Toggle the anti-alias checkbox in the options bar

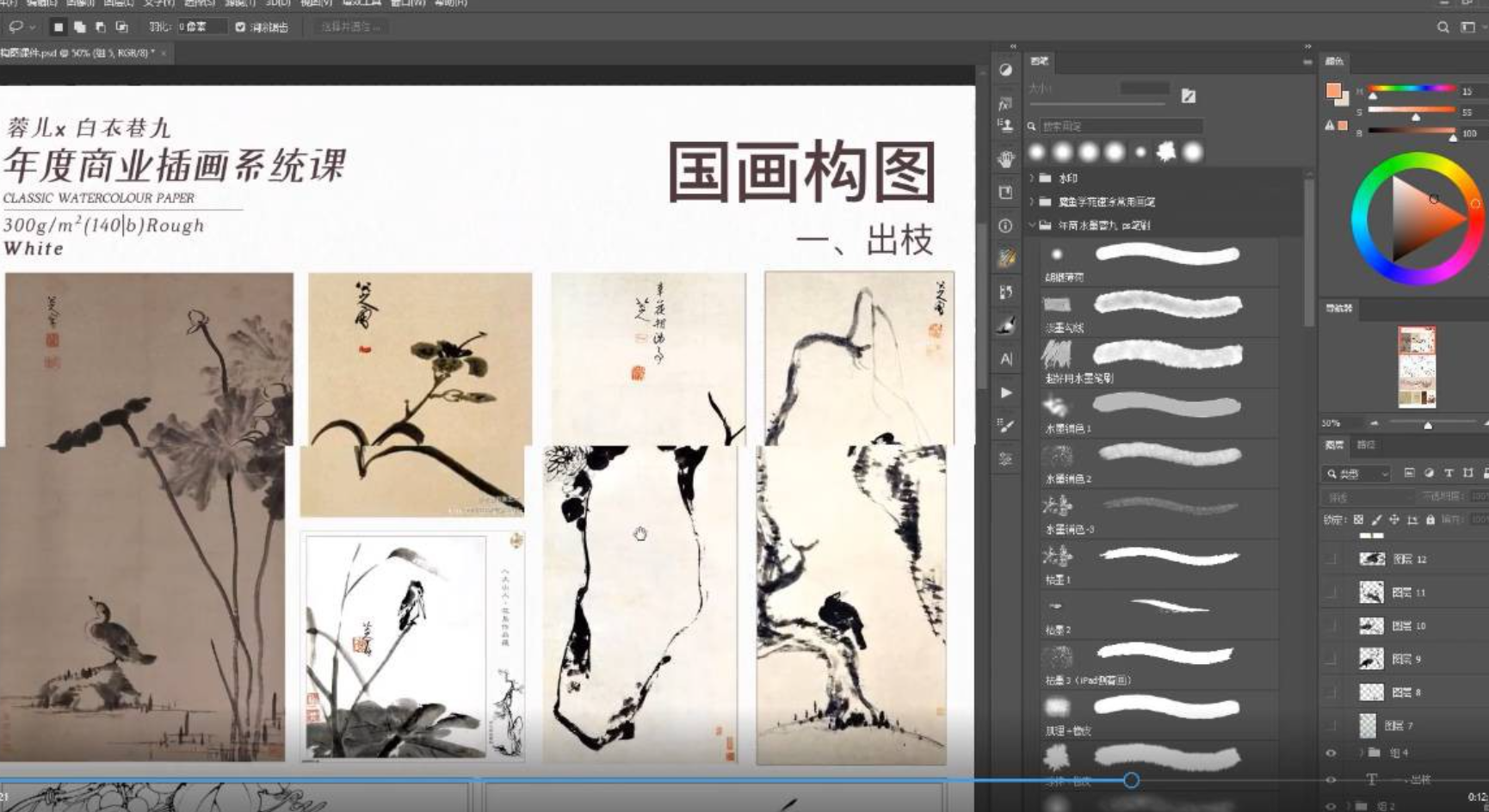pos(240,27)
